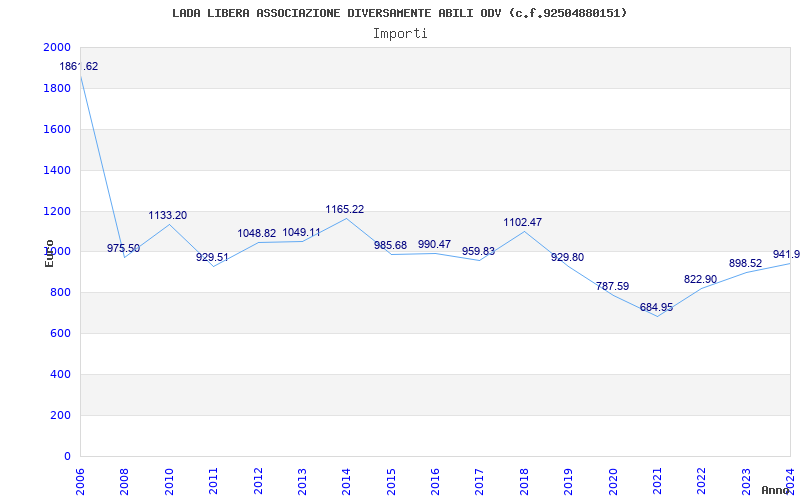Click the x-axis year 2008
This screenshot has height=500, width=800.
pos(124,482)
